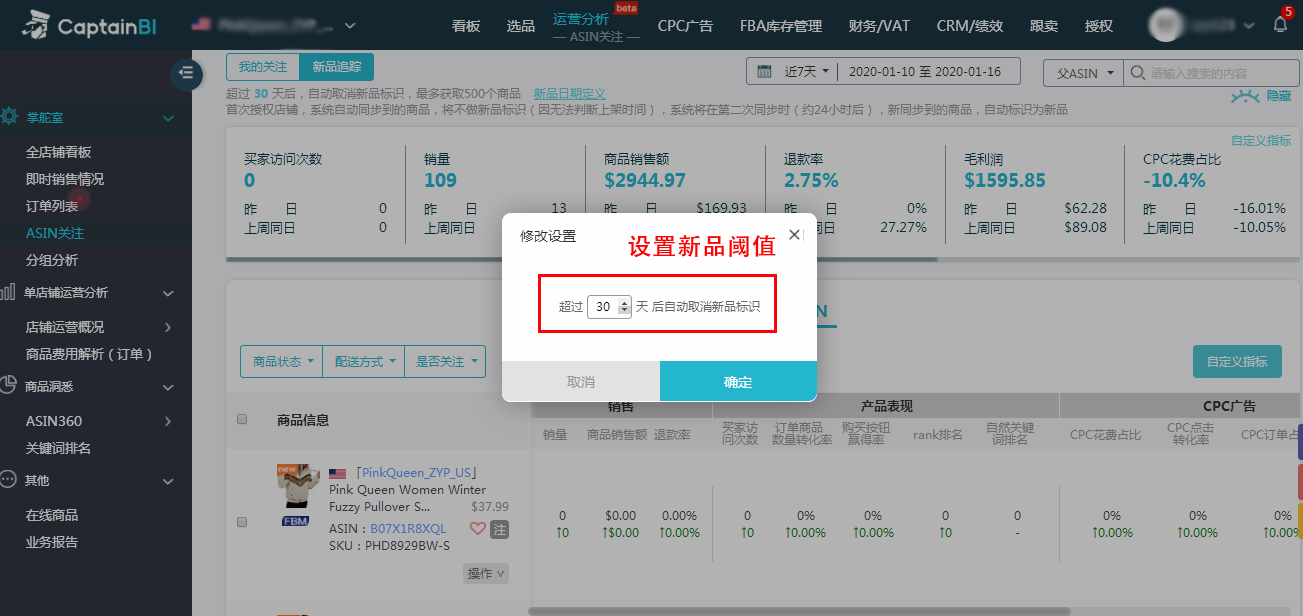Collapse the 其他 section
The width and height of the screenshot is (1303, 616).
168,481
